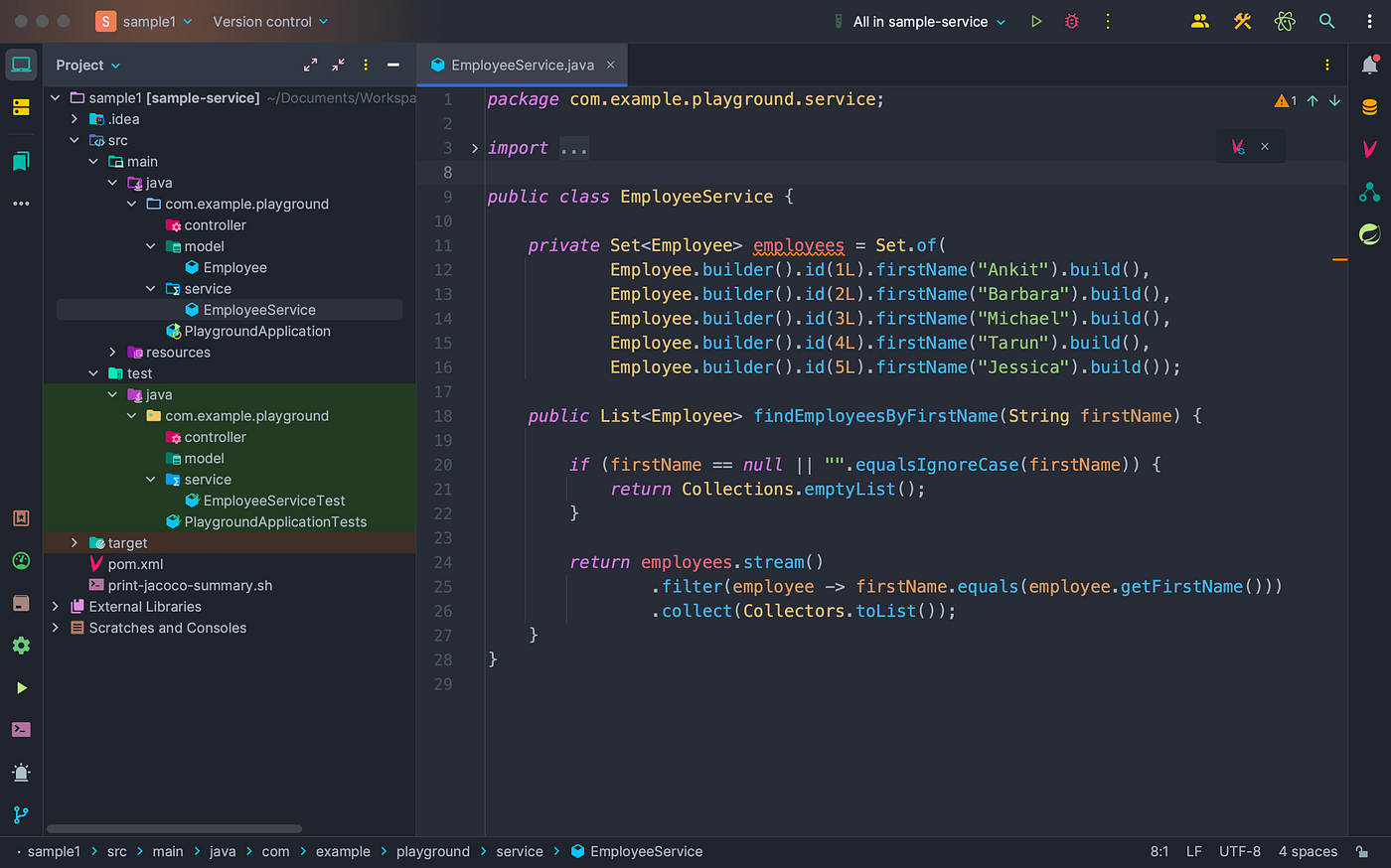
Task: Click the 'service' breadcrumb at the bottom
Action: (x=519, y=851)
